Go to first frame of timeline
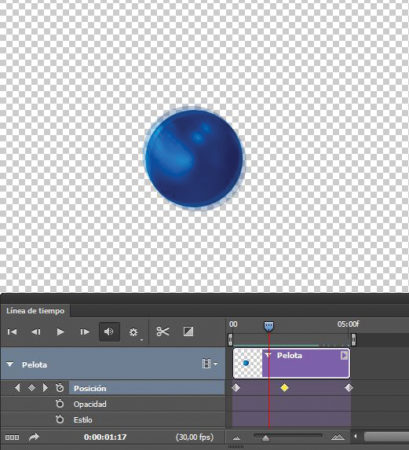The width and height of the screenshot is (409, 450). pyautogui.click(x=12, y=332)
